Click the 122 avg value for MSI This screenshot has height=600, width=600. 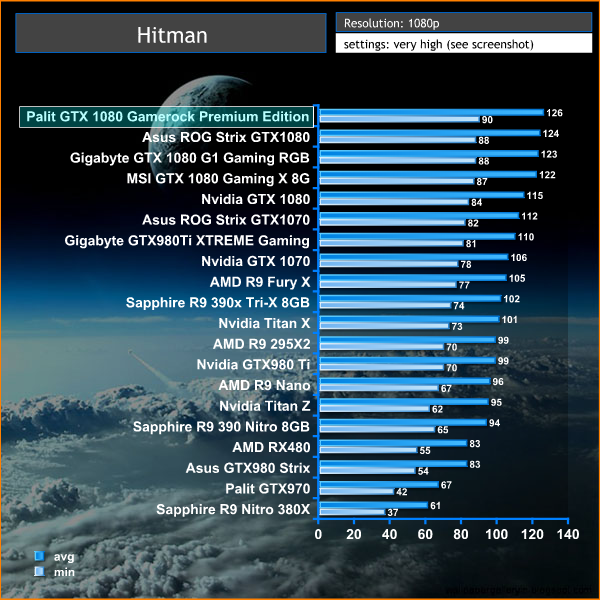click(x=547, y=175)
